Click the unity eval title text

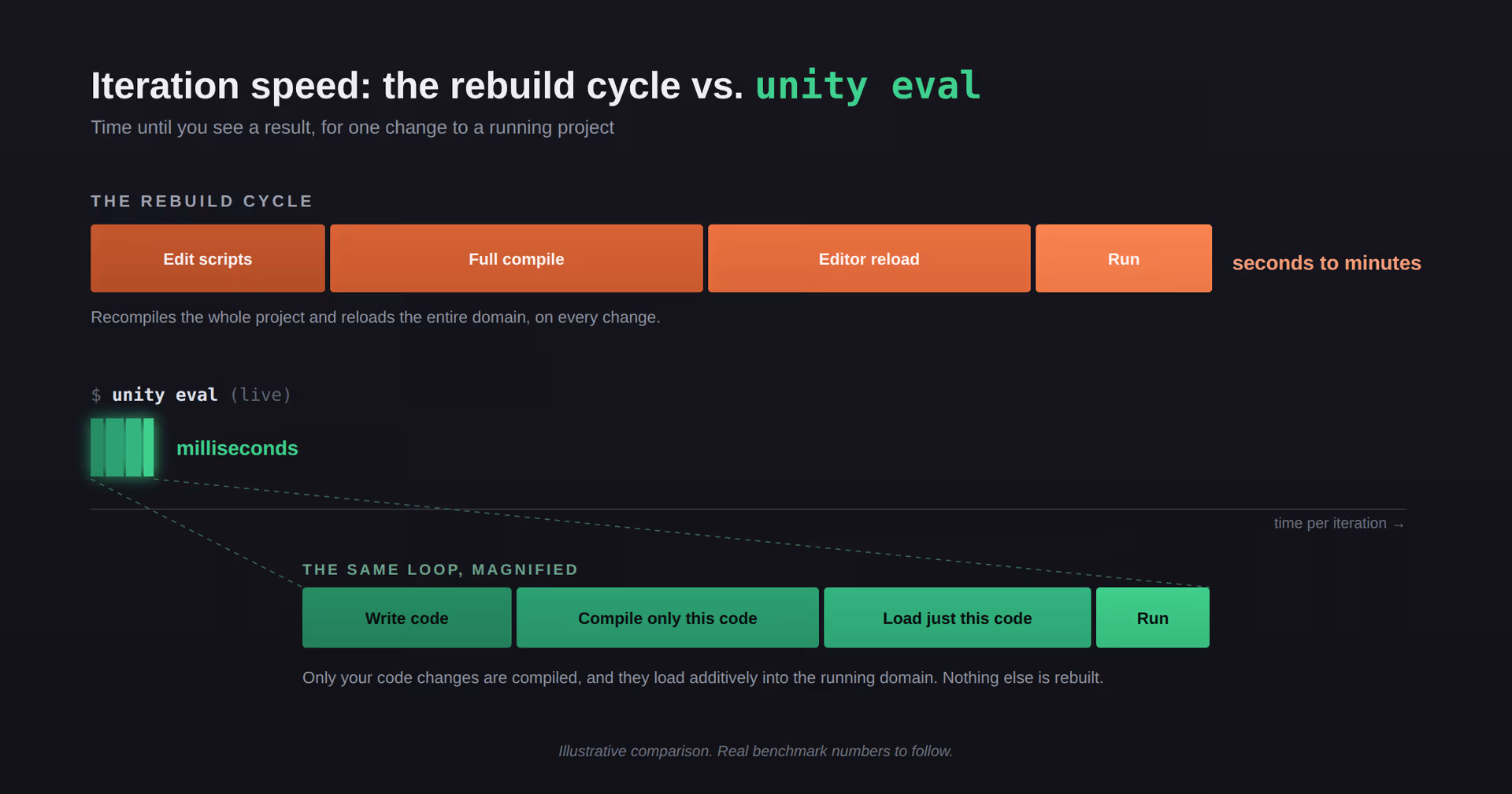[869, 85]
